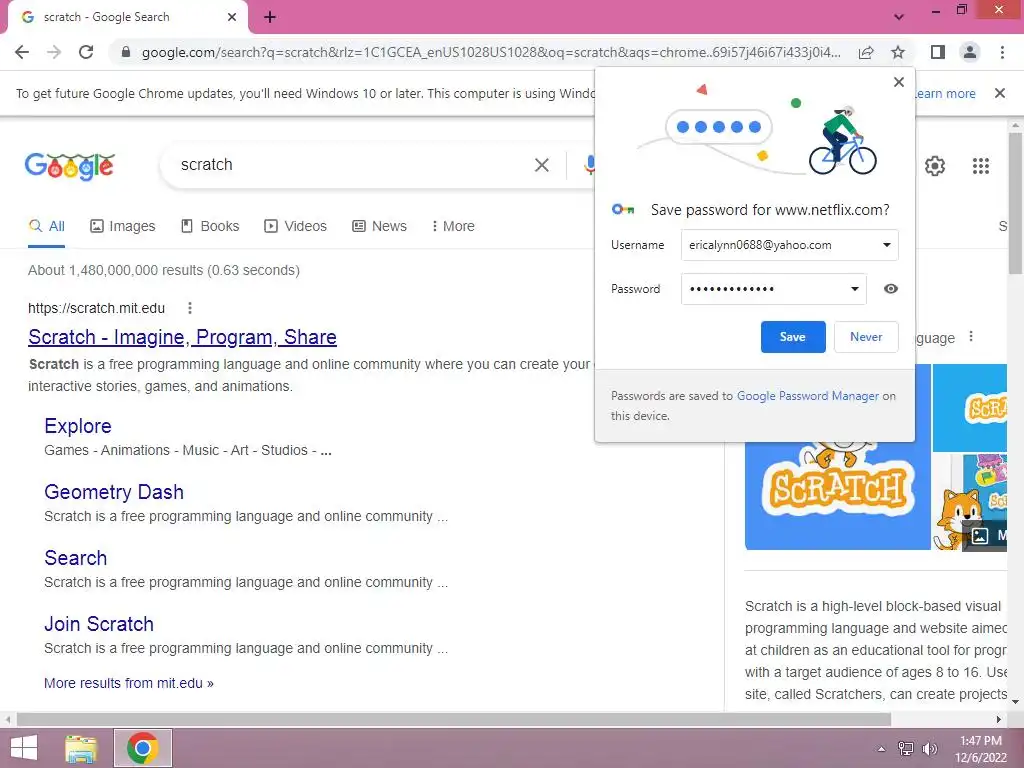Screen dimensions: 1024x768
Task: Close the scratch - Google Search tab
Action: [232, 17]
